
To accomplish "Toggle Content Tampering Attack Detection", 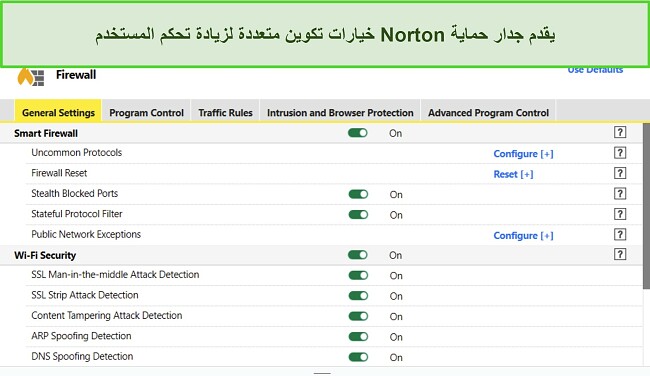I will [x=358, y=316].
